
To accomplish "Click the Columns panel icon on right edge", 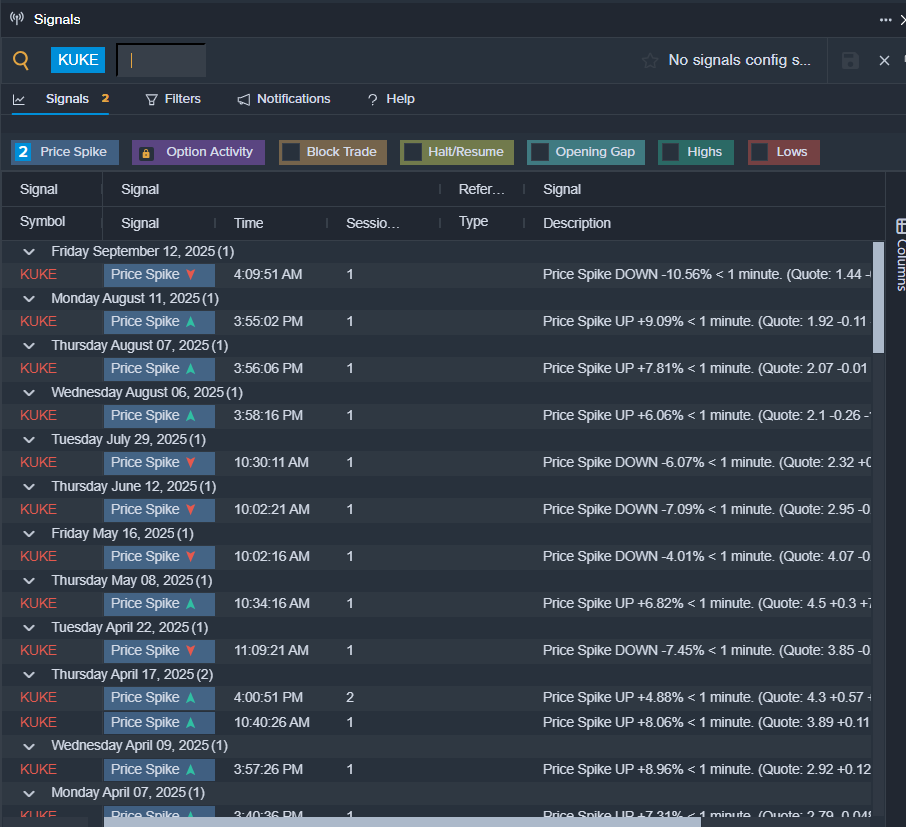I will (900, 226).
